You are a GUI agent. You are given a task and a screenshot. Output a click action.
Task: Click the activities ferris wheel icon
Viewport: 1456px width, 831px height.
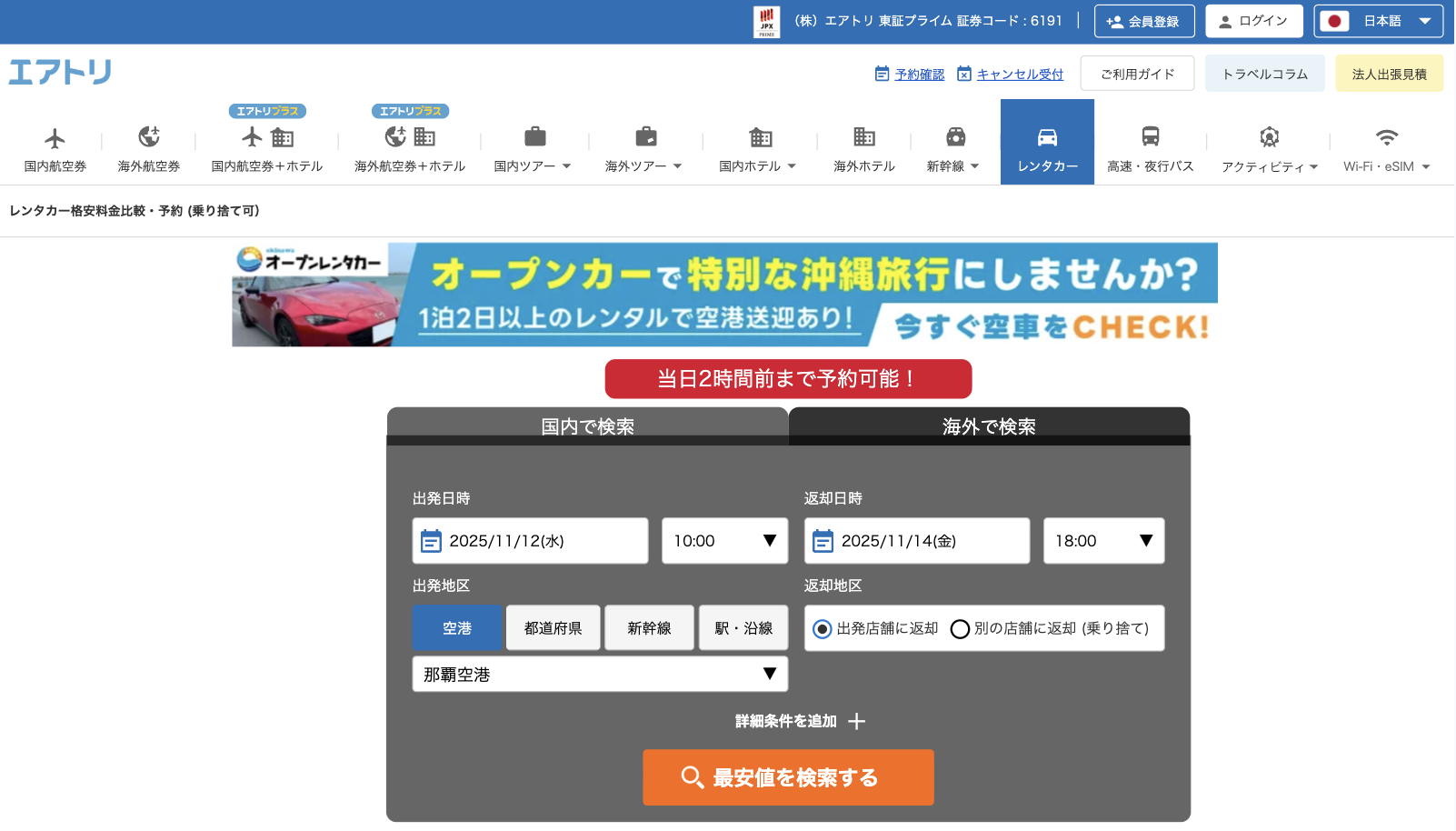click(1269, 137)
